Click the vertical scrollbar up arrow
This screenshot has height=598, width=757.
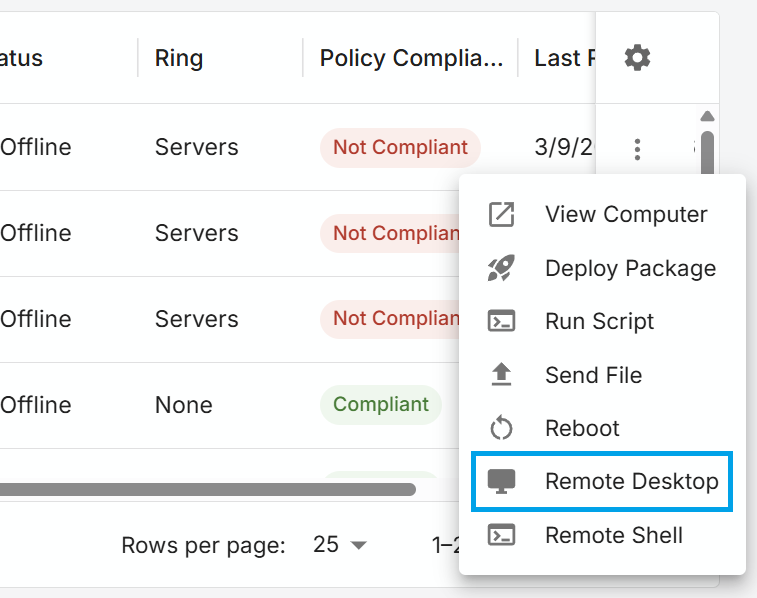point(707,116)
